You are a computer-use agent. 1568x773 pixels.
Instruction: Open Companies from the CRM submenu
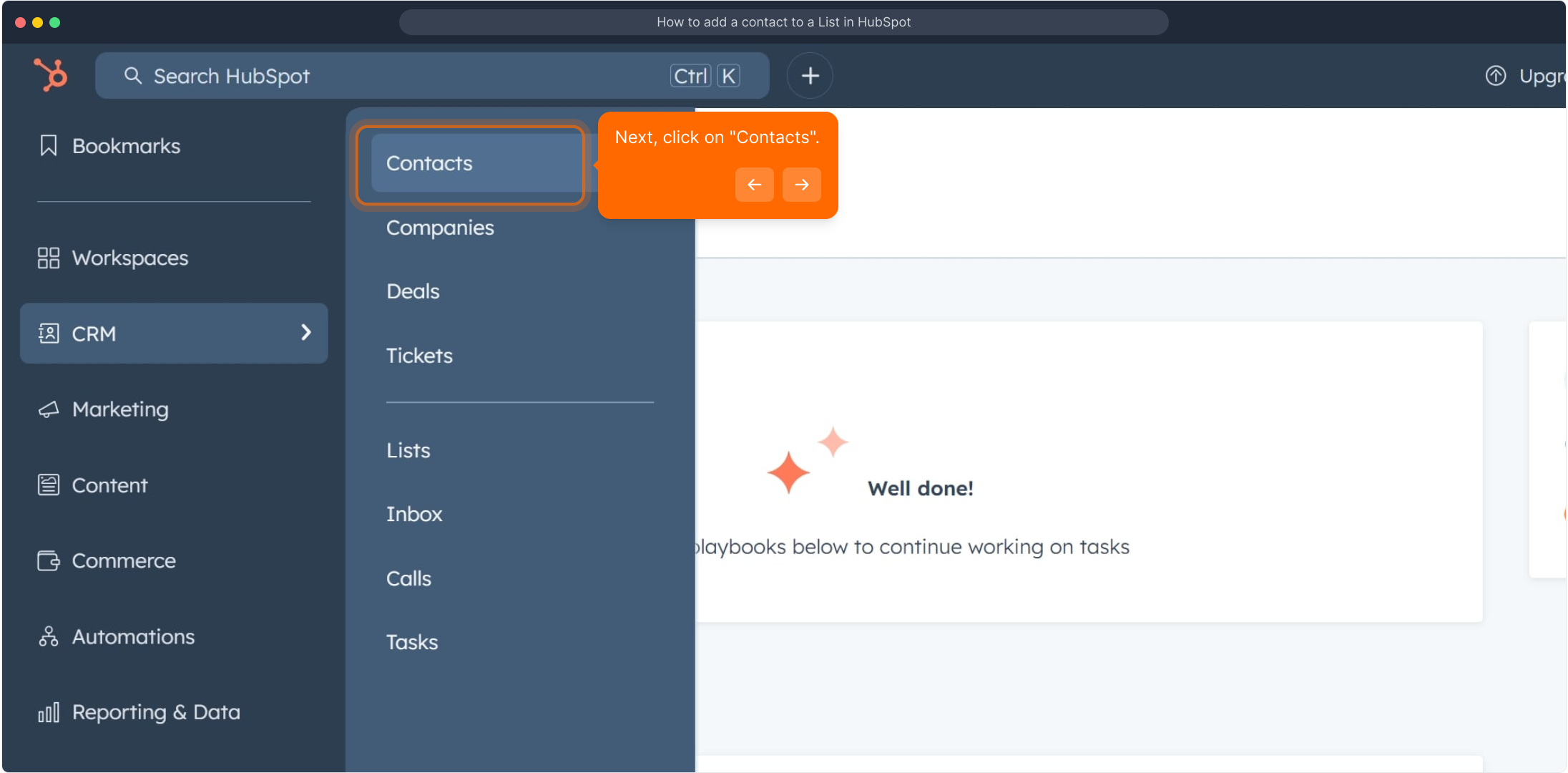pyautogui.click(x=440, y=228)
